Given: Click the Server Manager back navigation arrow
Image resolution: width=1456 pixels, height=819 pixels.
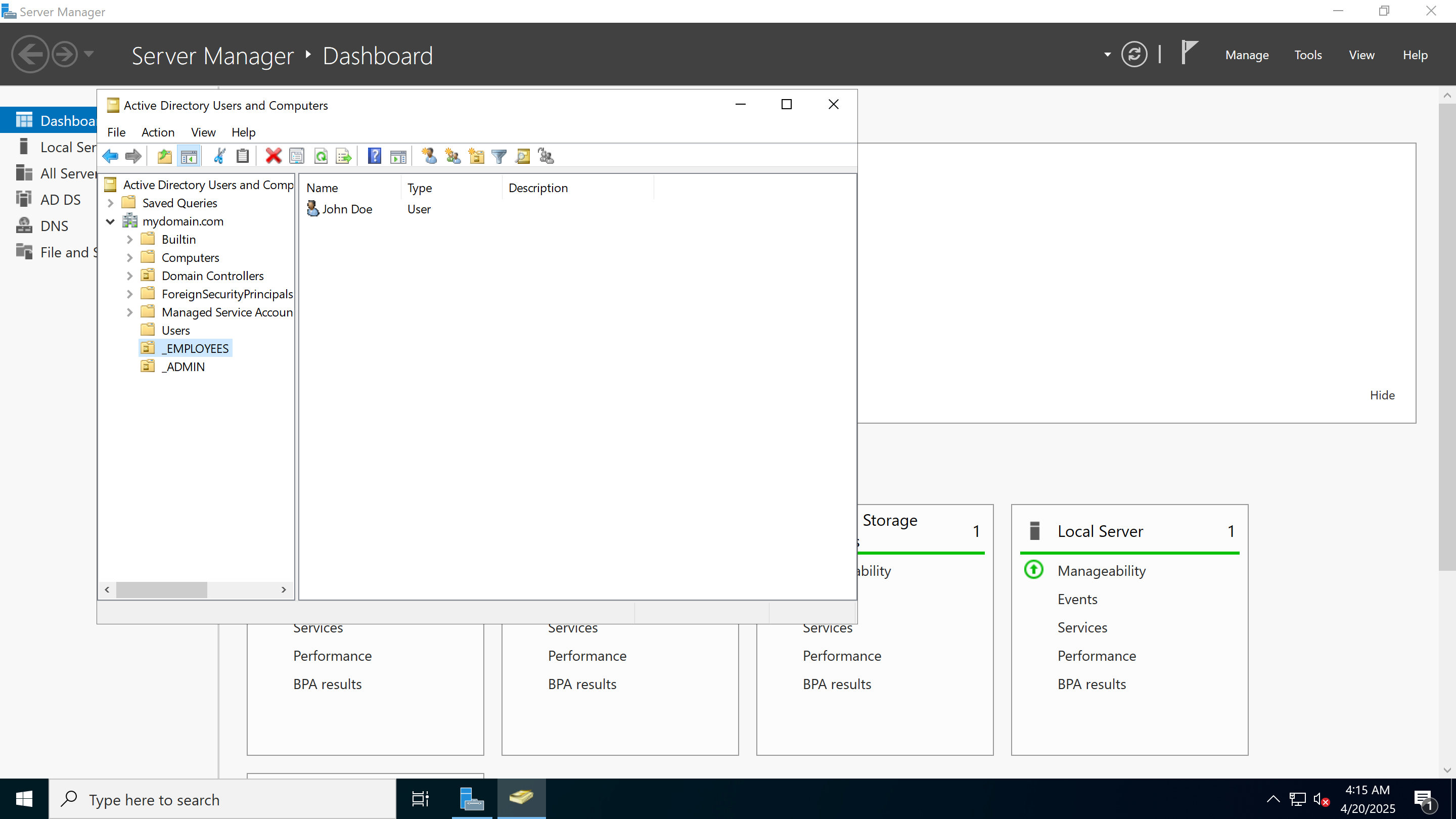Looking at the screenshot, I should [30, 54].
